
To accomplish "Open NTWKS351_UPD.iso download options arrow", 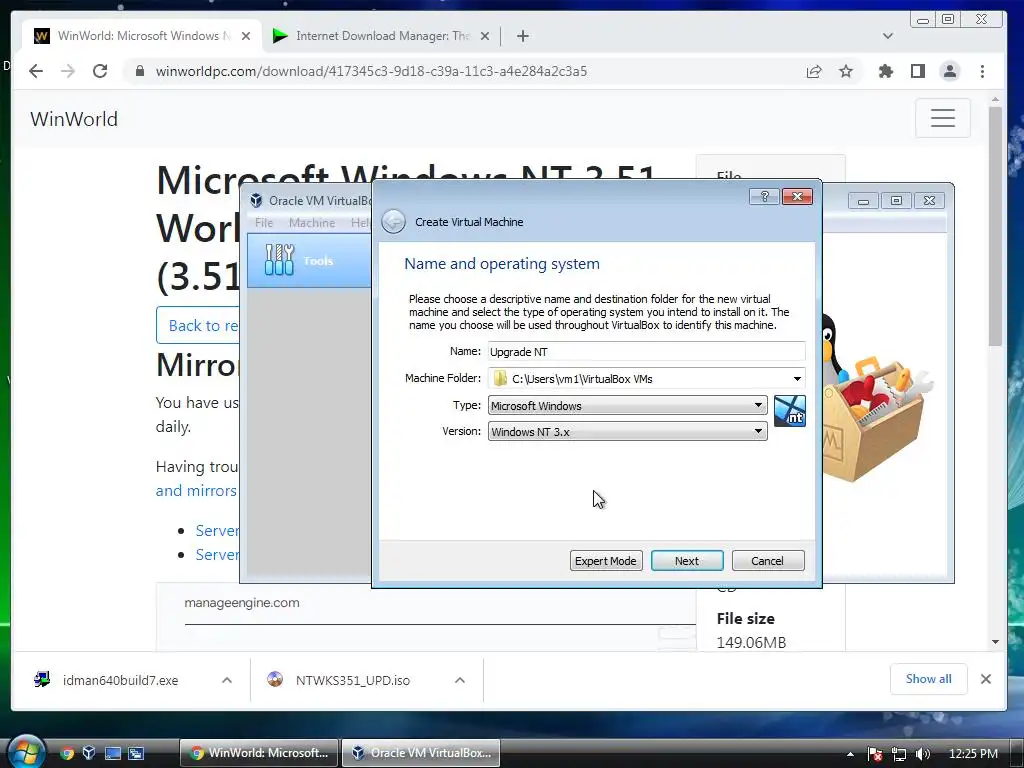I will (460, 680).
